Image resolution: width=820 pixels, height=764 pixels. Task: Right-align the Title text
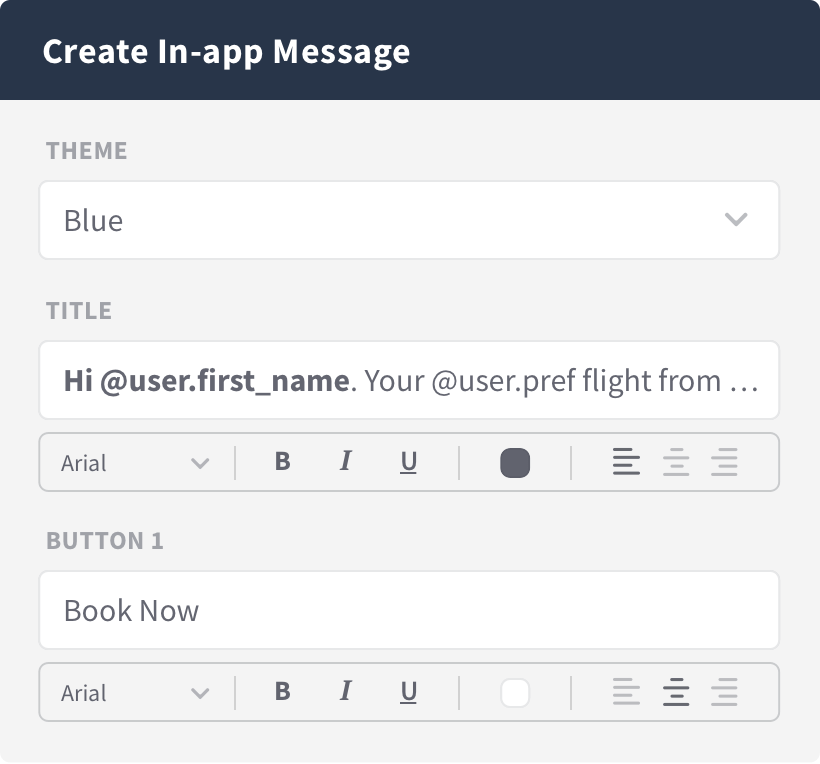tap(724, 462)
